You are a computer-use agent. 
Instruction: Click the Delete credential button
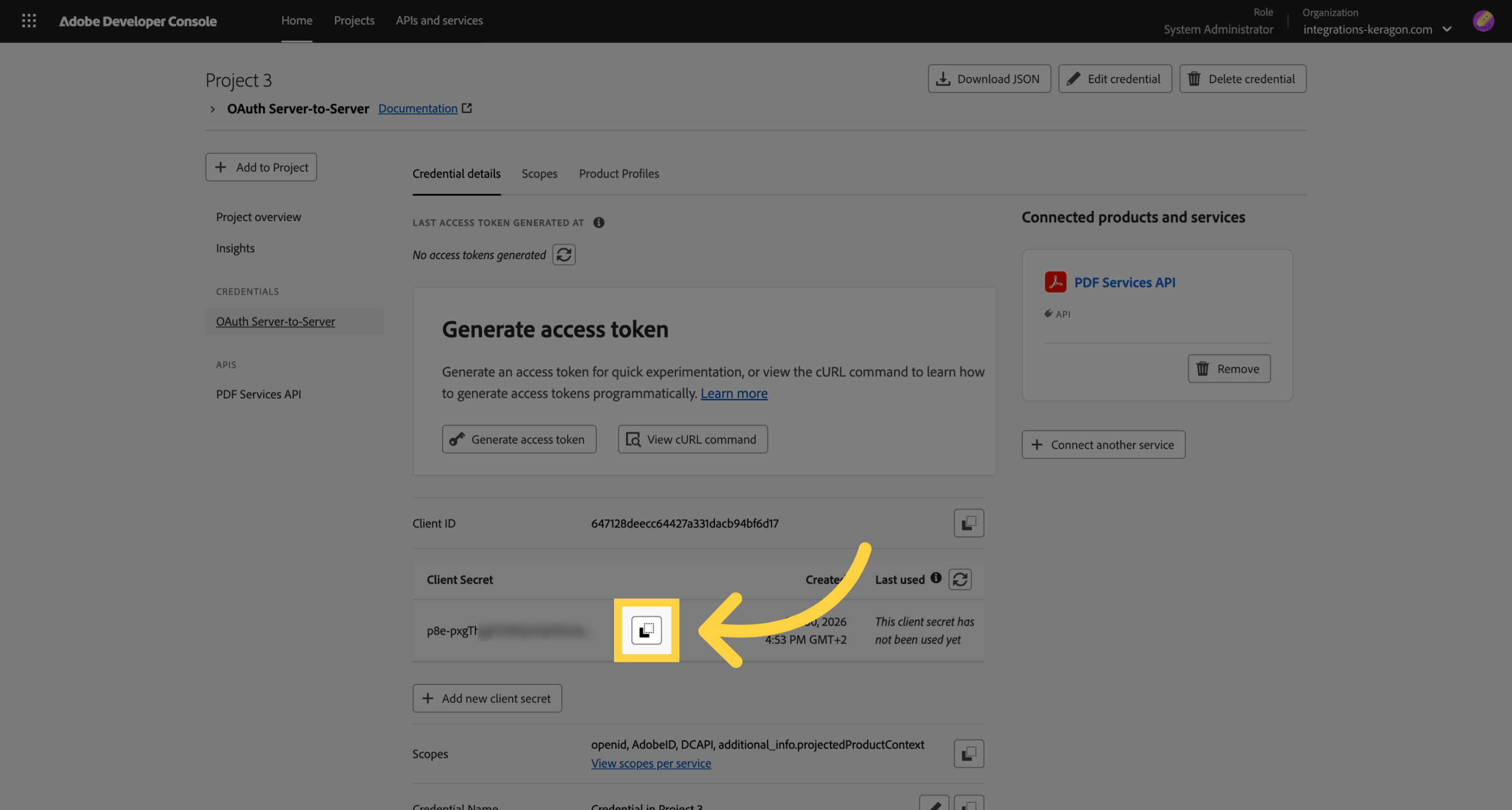1242,79
